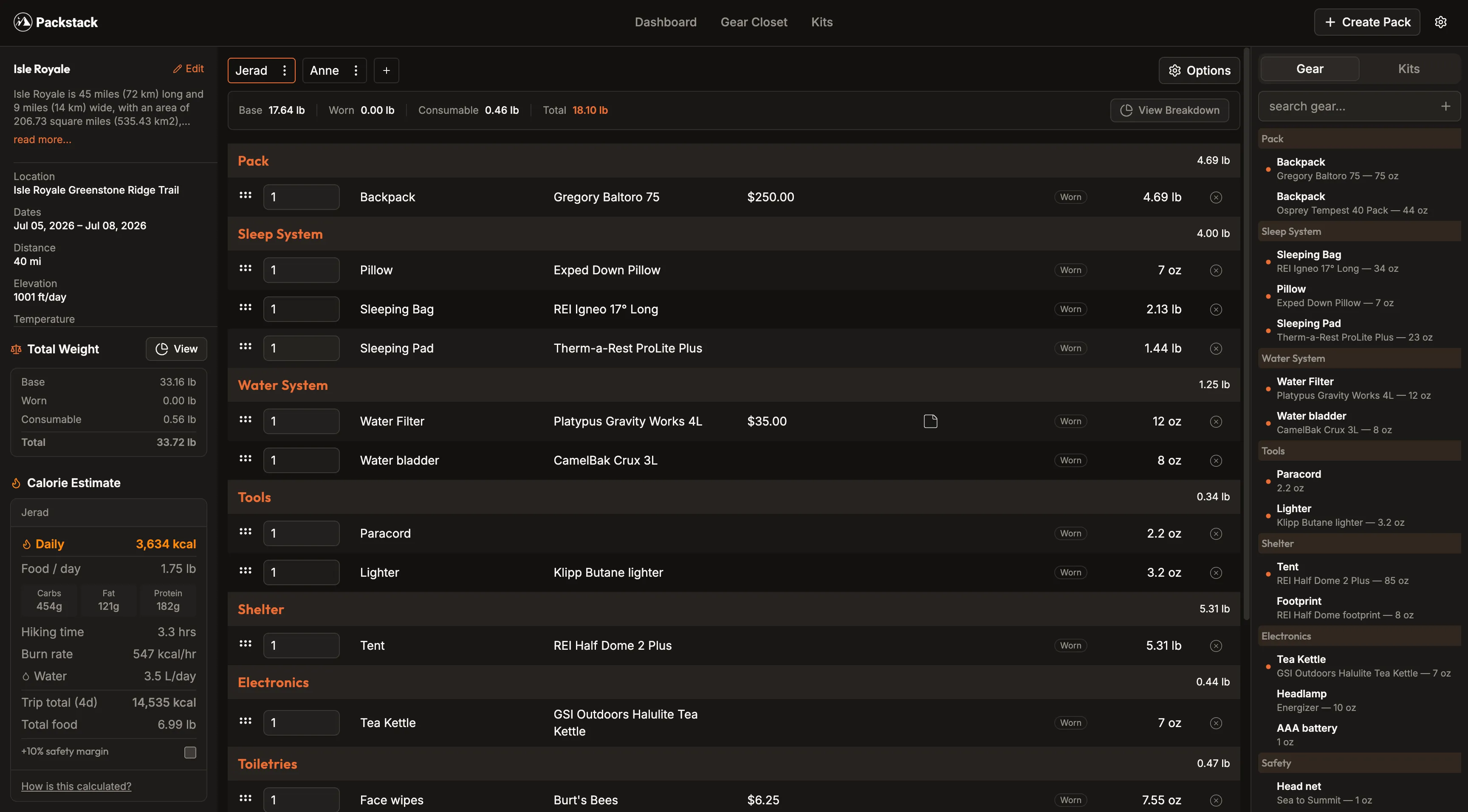This screenshot has width=1468, height=812.
Task: Switch to the Kits tab in side panel
Action: tap(1409, 69)
